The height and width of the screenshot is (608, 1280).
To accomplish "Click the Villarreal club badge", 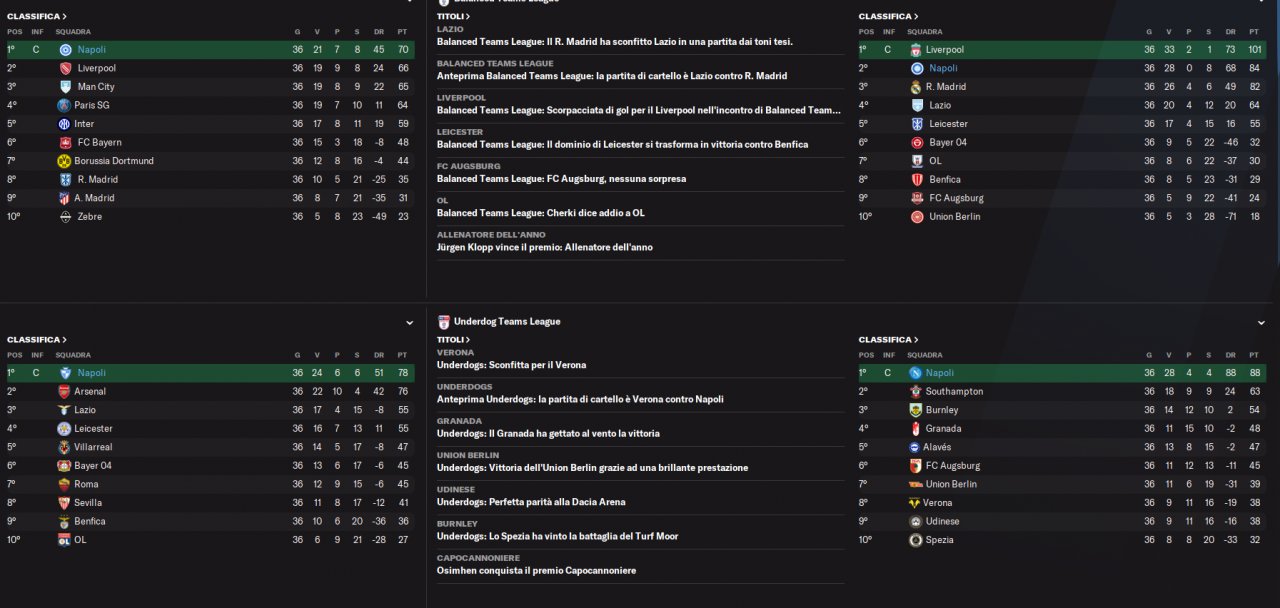I will pyautogui.click(x=65, y=447).
